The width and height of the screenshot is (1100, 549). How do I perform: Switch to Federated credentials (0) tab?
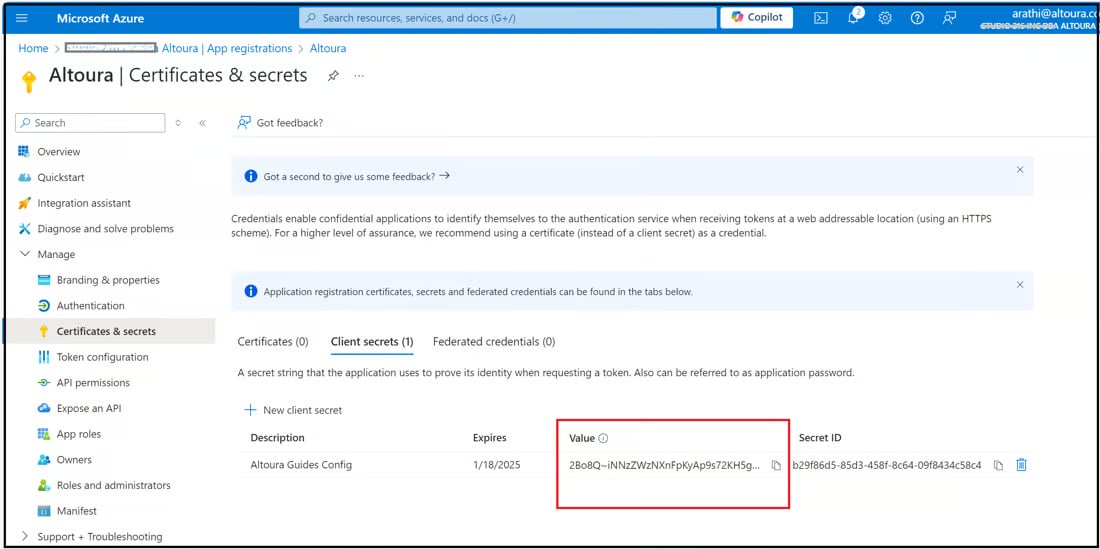pyautogui.click(x=494, y=342)
